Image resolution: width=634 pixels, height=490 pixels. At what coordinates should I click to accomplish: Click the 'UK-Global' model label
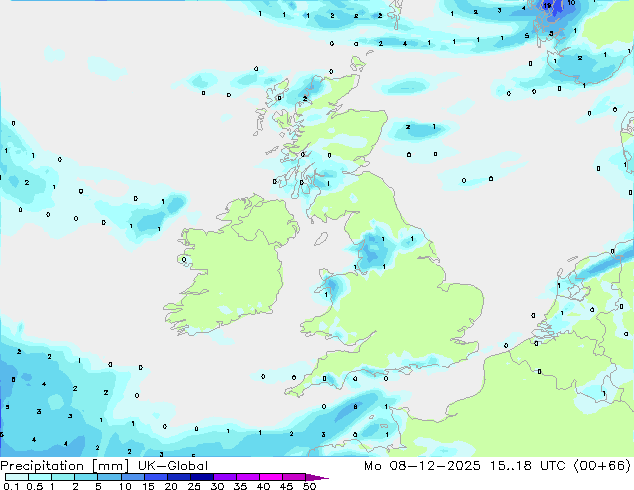click(x=173, y=466)
